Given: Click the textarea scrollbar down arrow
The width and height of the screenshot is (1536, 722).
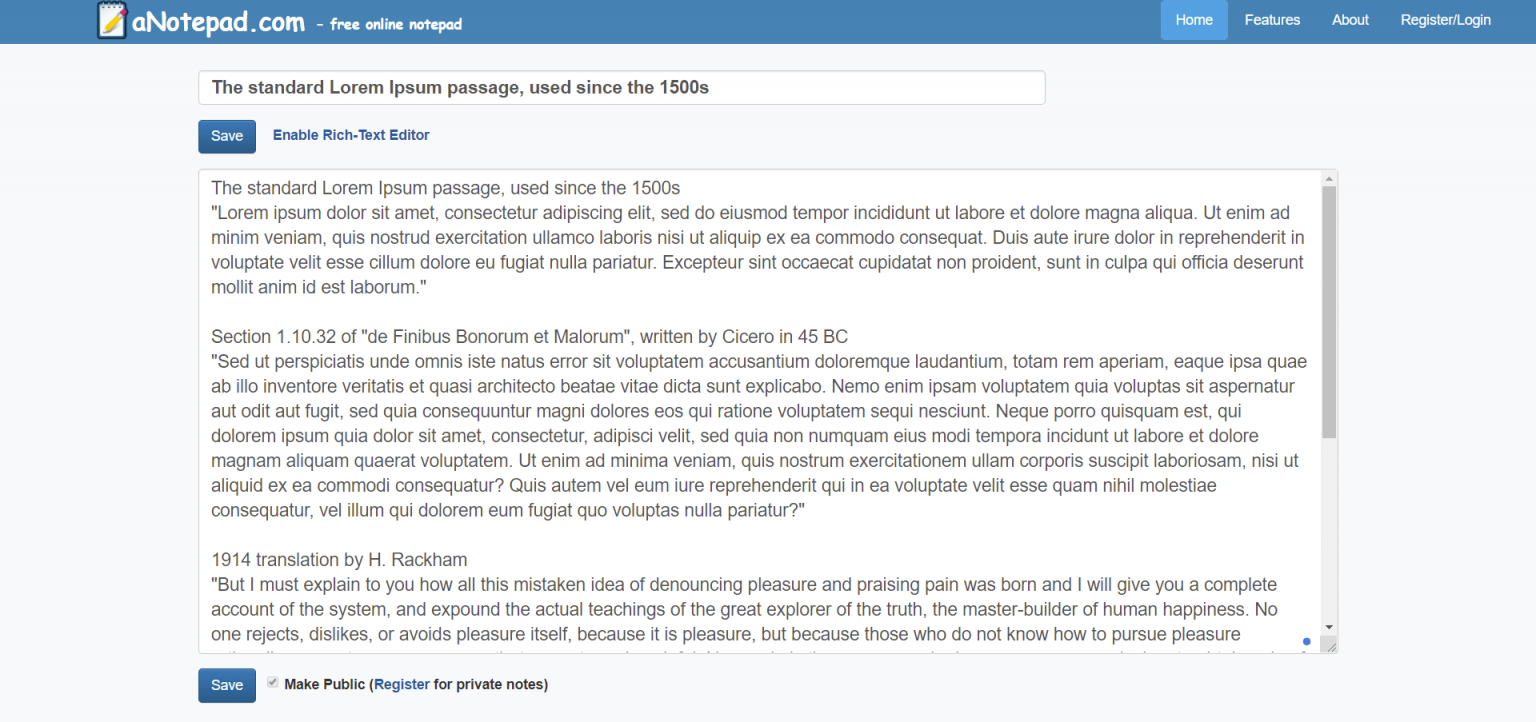Looking at the screenshot, I should 1329,626.
